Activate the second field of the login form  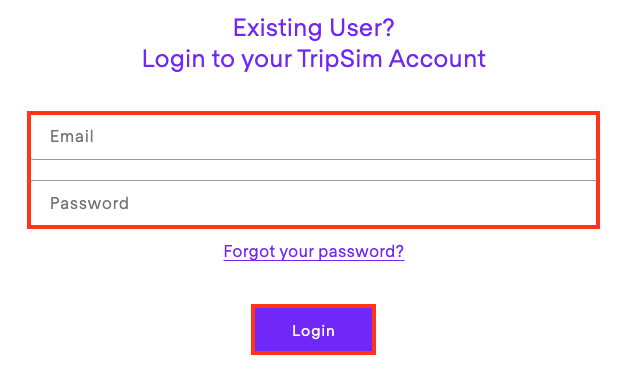(313, 203)
